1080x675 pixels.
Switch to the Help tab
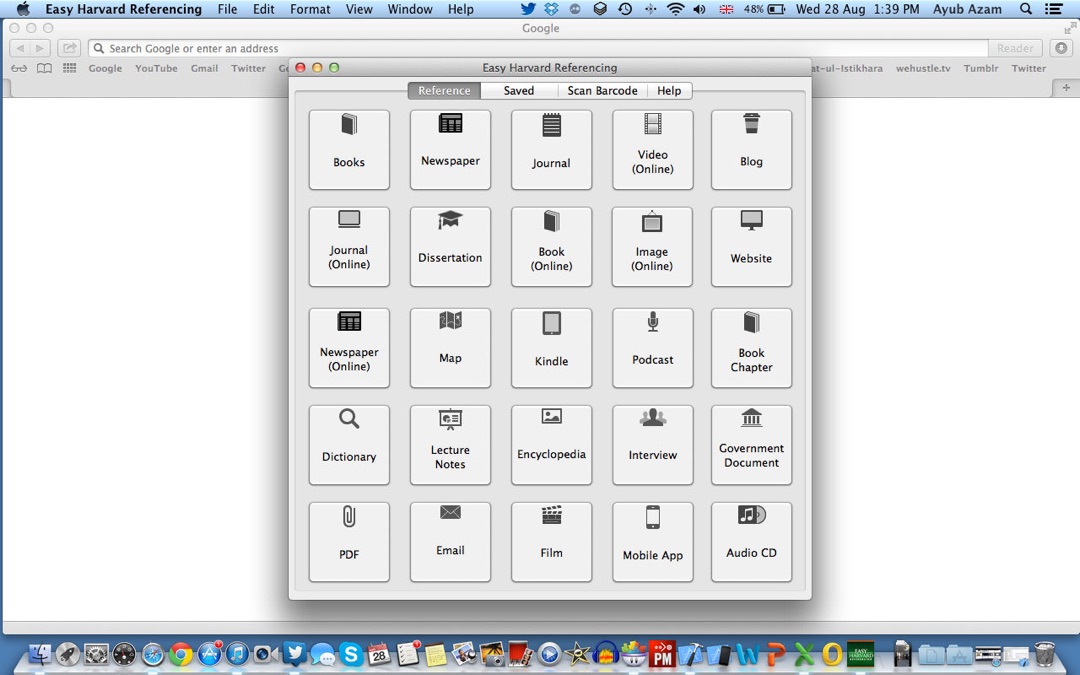(669, 91)
